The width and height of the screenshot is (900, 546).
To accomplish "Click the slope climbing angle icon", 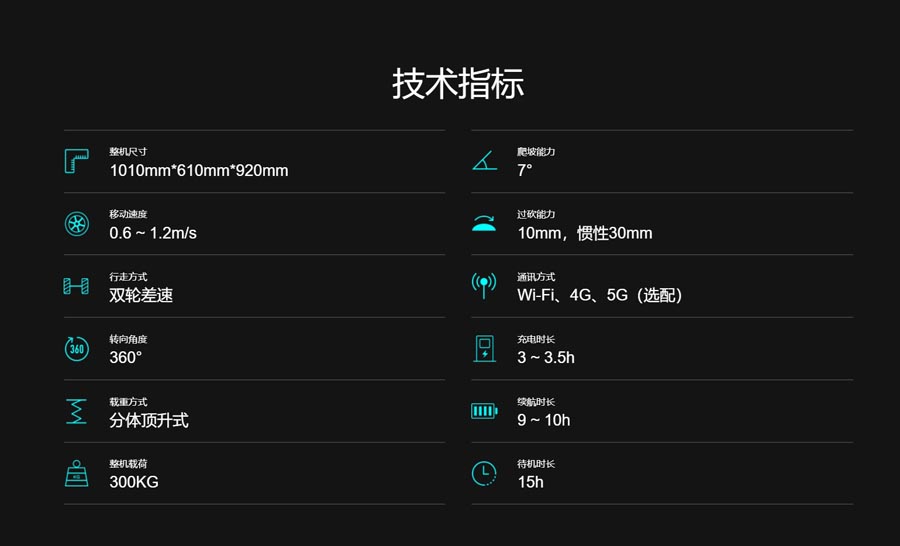I will tap(484, 161).
